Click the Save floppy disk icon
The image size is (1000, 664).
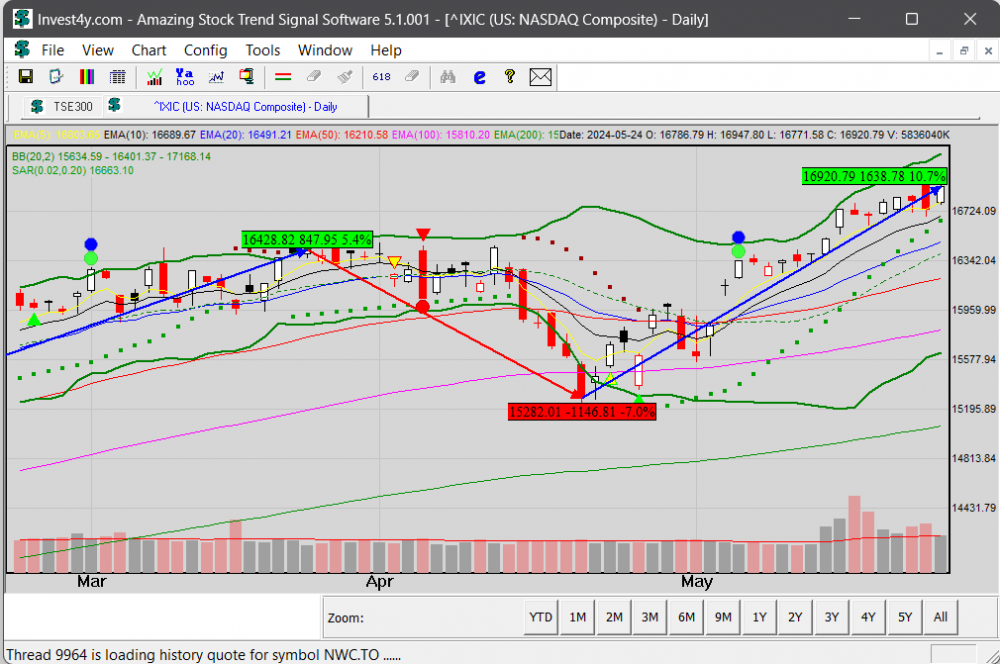(25, 77)
